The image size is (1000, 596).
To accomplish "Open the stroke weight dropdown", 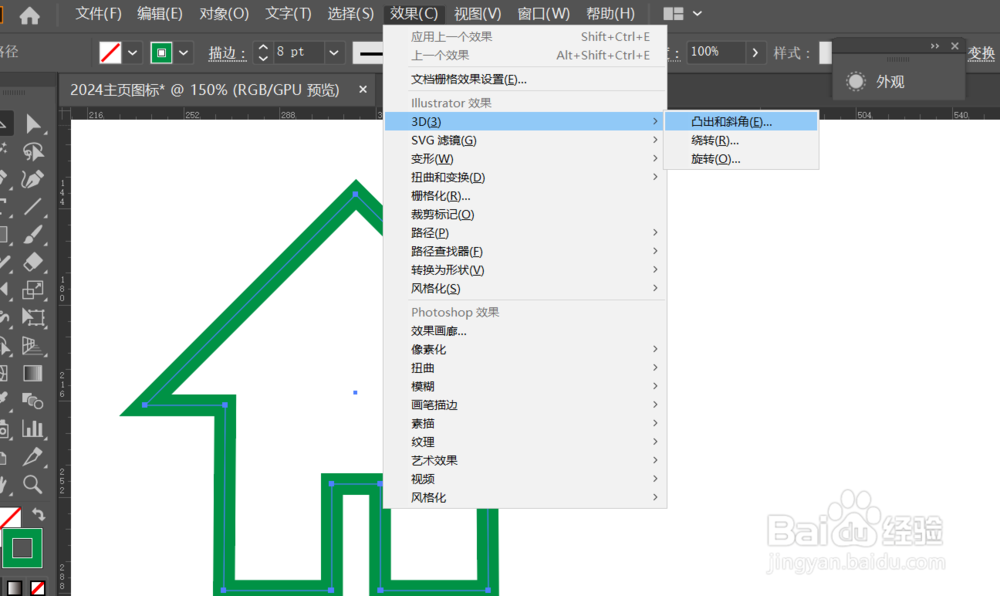I will (333, 50).
